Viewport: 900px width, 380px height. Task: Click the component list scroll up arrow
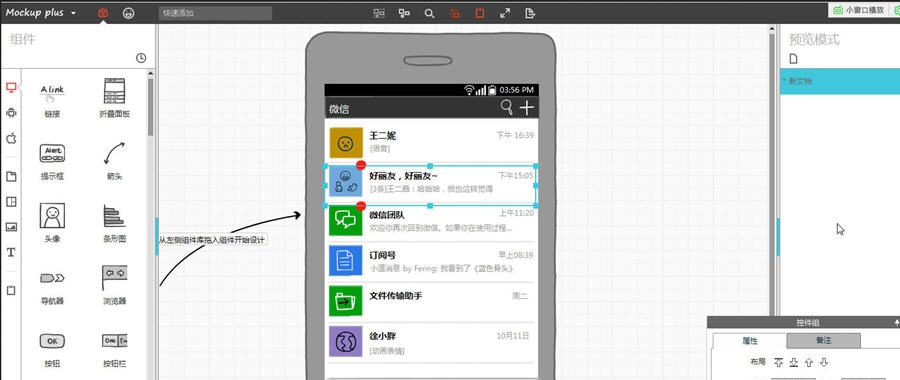pos(150,73)
